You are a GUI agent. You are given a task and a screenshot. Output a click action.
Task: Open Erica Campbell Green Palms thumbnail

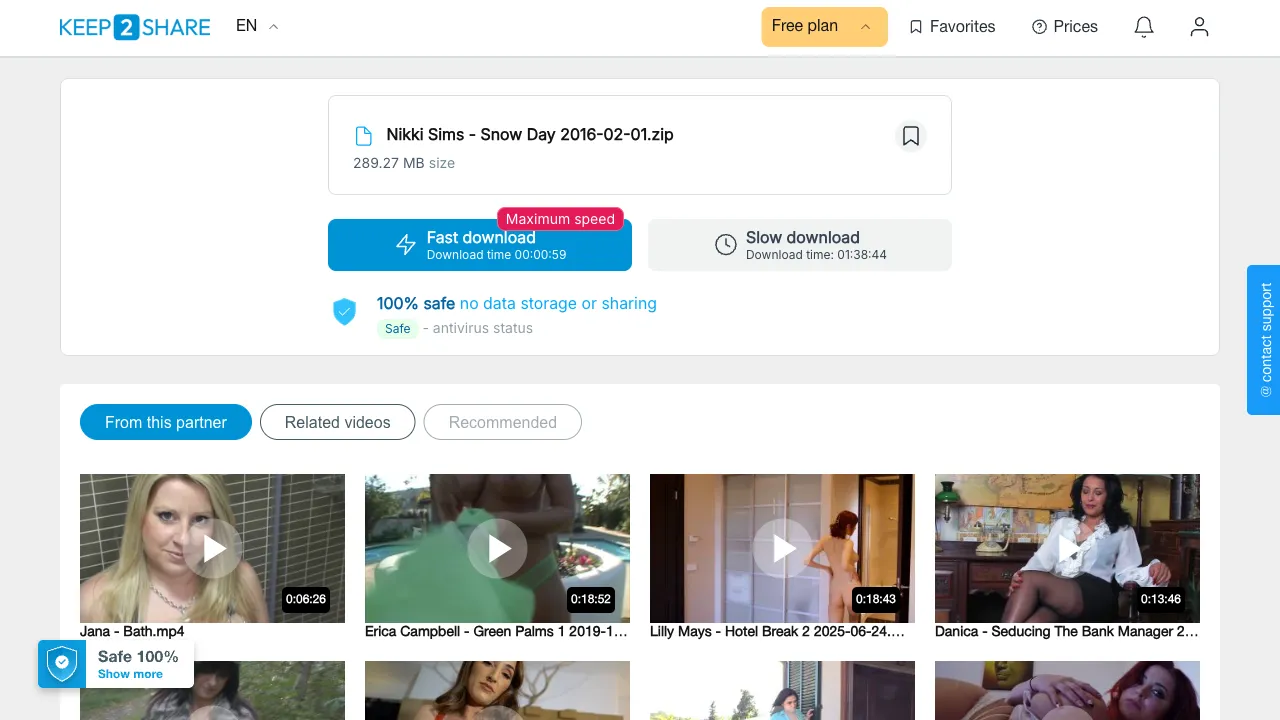point(497,548)
